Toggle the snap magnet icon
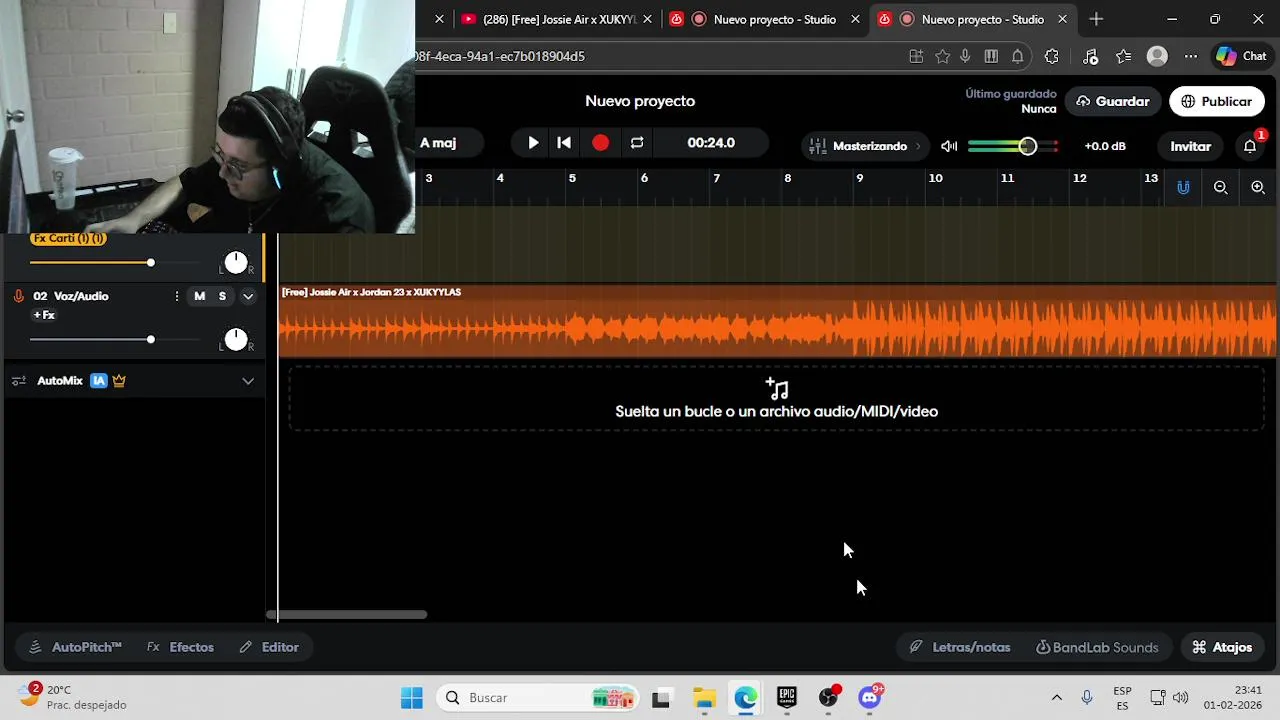 (x=1183, y=187)
